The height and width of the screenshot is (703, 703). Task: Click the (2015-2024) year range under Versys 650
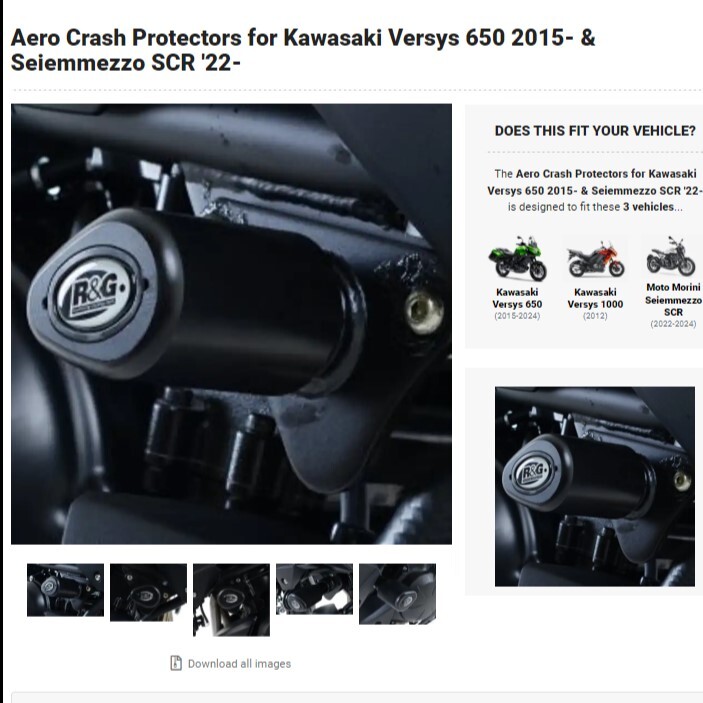517,316
